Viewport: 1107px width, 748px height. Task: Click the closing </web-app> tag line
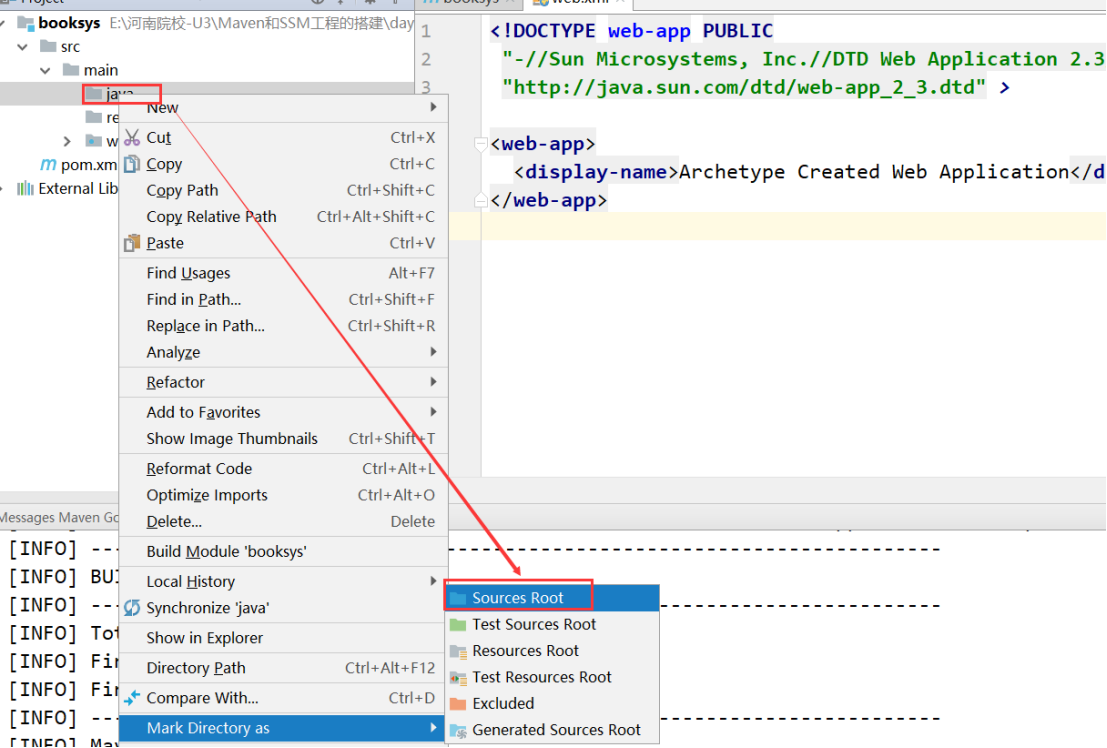[x=549, y=201]
